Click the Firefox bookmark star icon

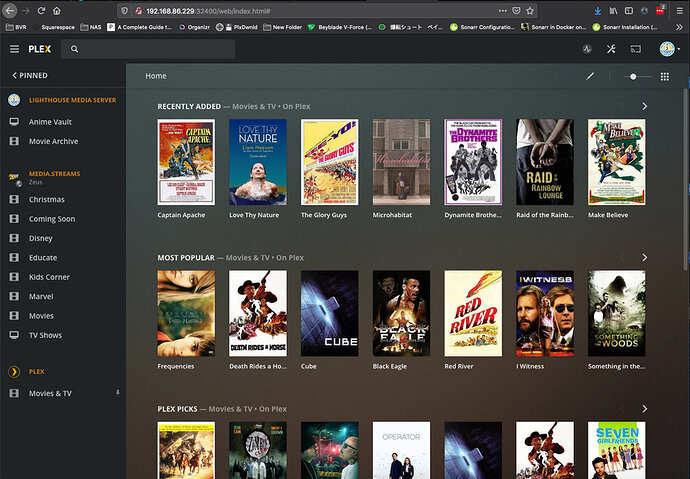pyautogui.click(x=530, y=11)
